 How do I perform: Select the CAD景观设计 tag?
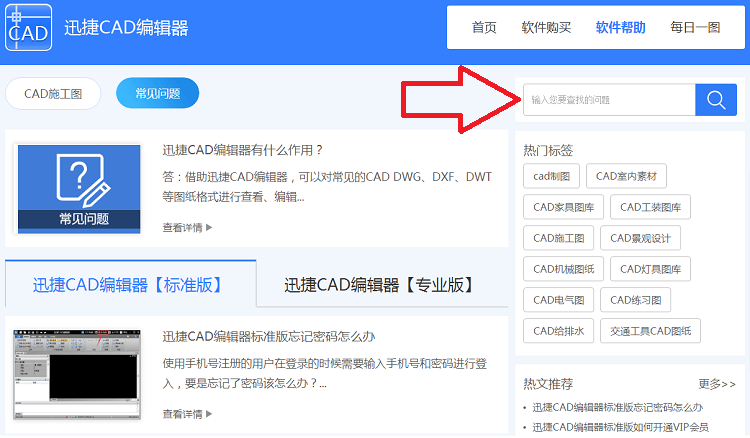(x=640, y=238)
